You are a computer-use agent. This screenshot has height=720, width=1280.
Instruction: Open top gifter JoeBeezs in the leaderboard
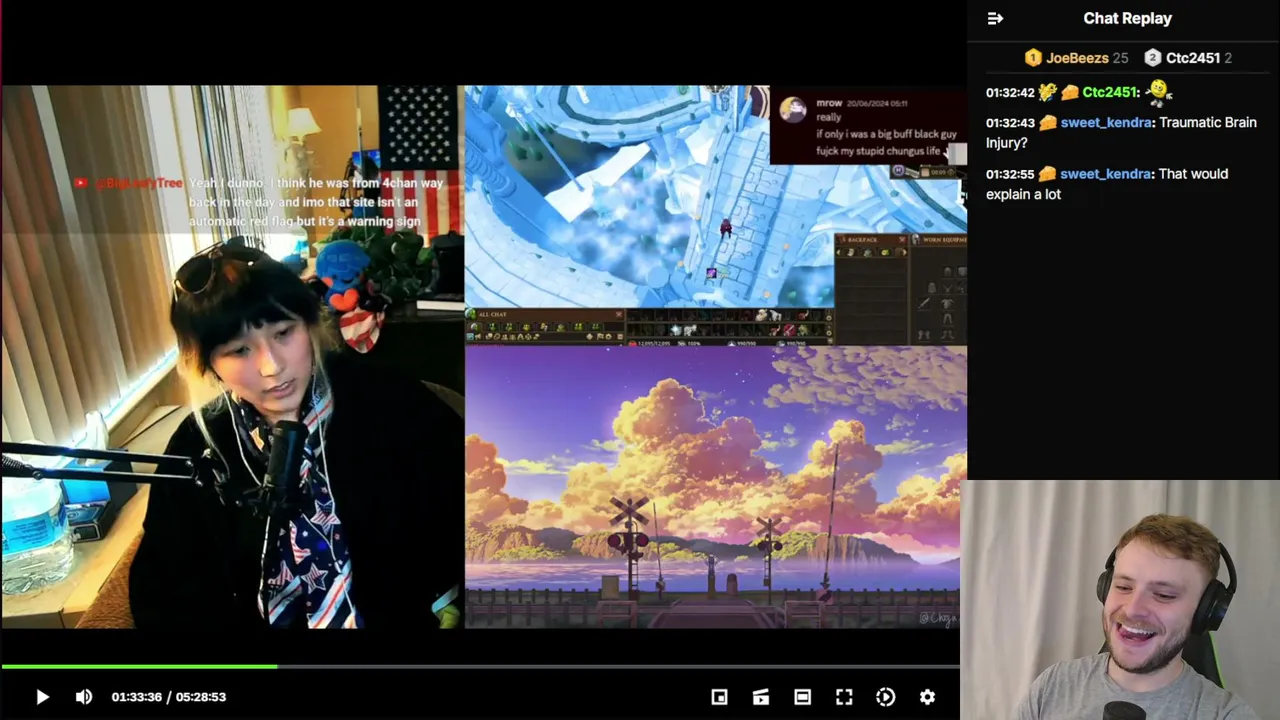coord(1078,58)
